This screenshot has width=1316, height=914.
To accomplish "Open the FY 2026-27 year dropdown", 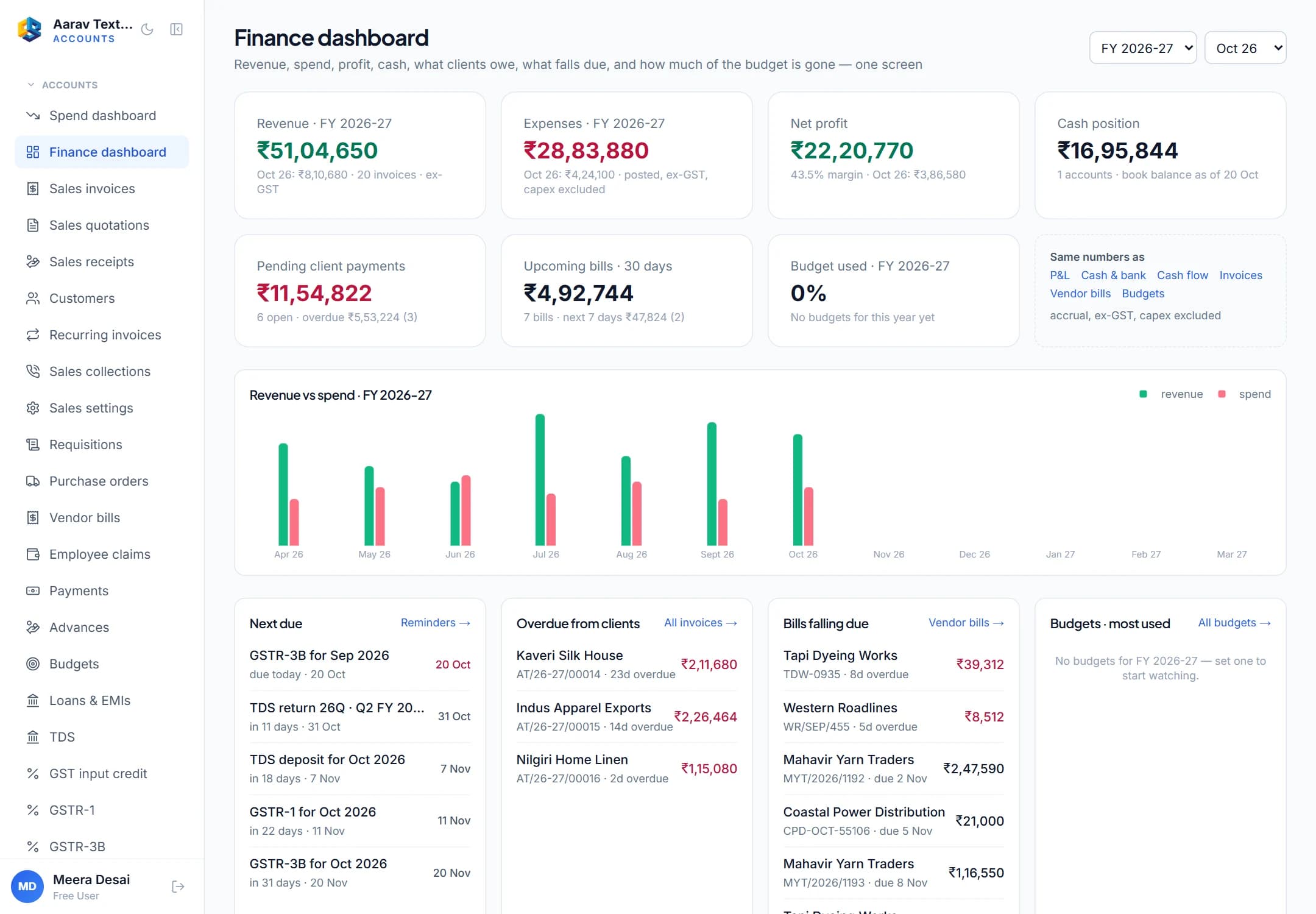I will [1143, 48].
